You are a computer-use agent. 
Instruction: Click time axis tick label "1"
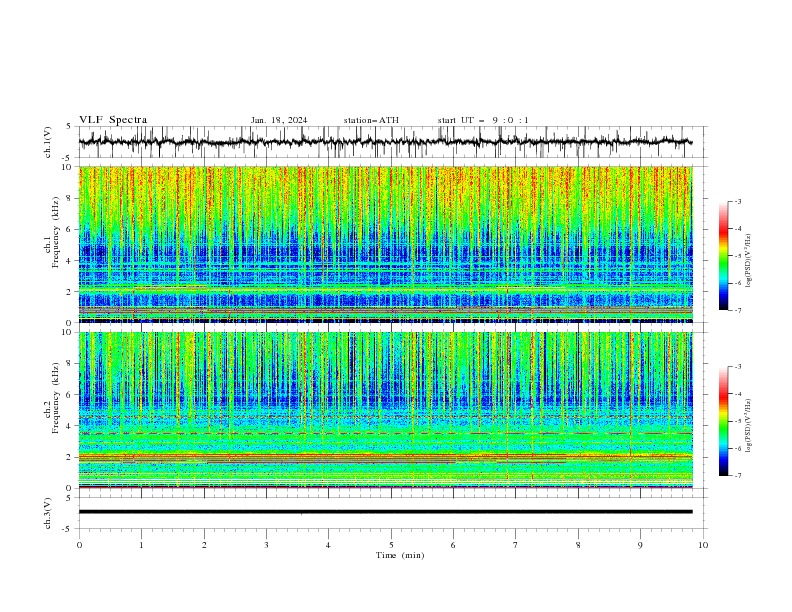141,545
